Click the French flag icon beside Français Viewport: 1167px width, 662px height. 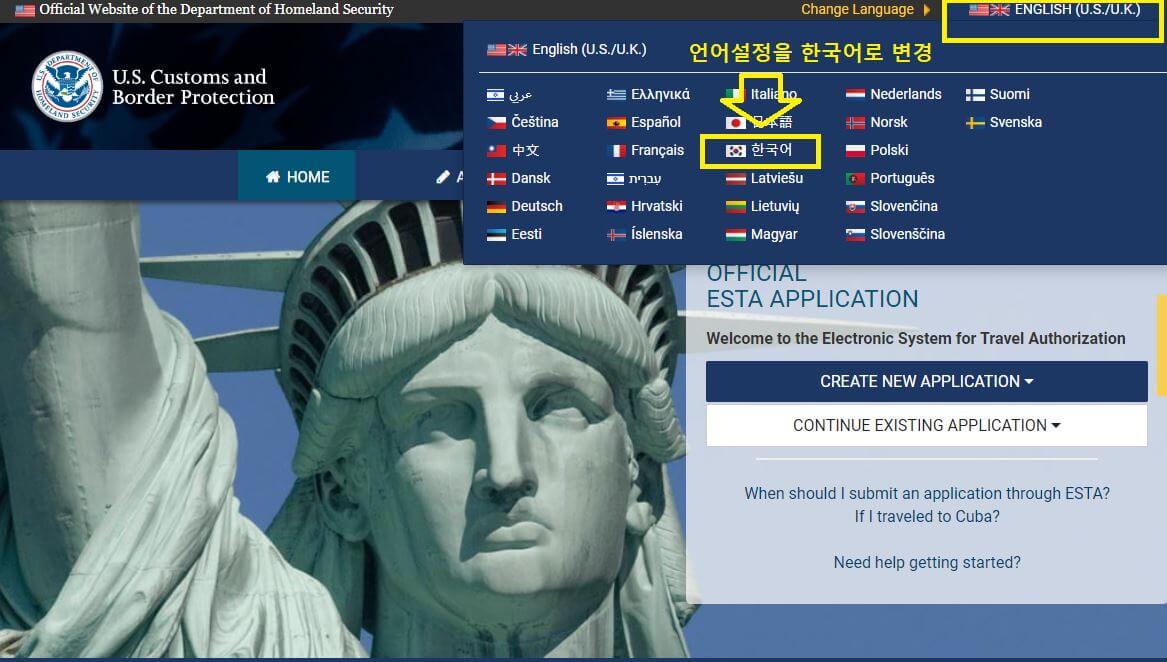[x=616, y=150]
